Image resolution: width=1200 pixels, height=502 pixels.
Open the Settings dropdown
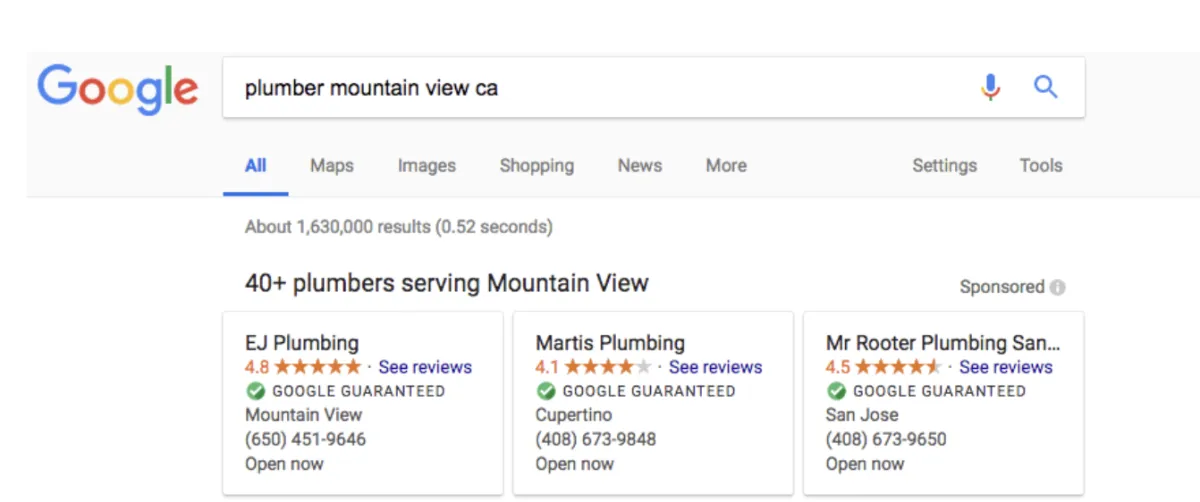[x=944, y=166]
